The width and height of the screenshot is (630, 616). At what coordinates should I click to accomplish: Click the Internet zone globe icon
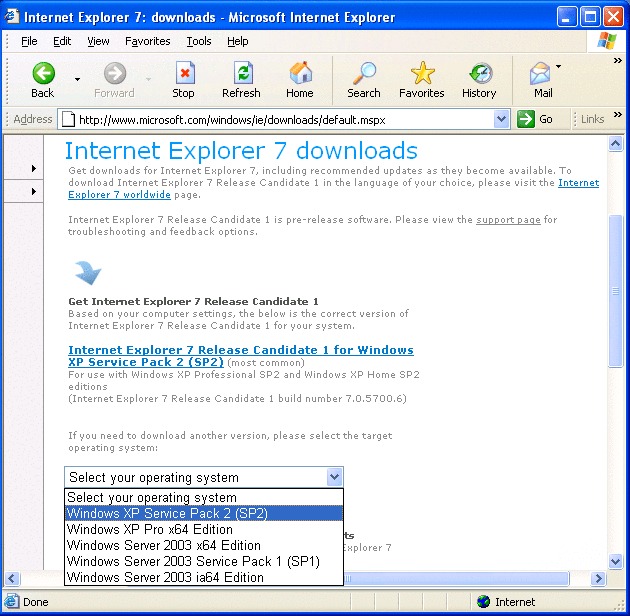click(x=483, y=602)
